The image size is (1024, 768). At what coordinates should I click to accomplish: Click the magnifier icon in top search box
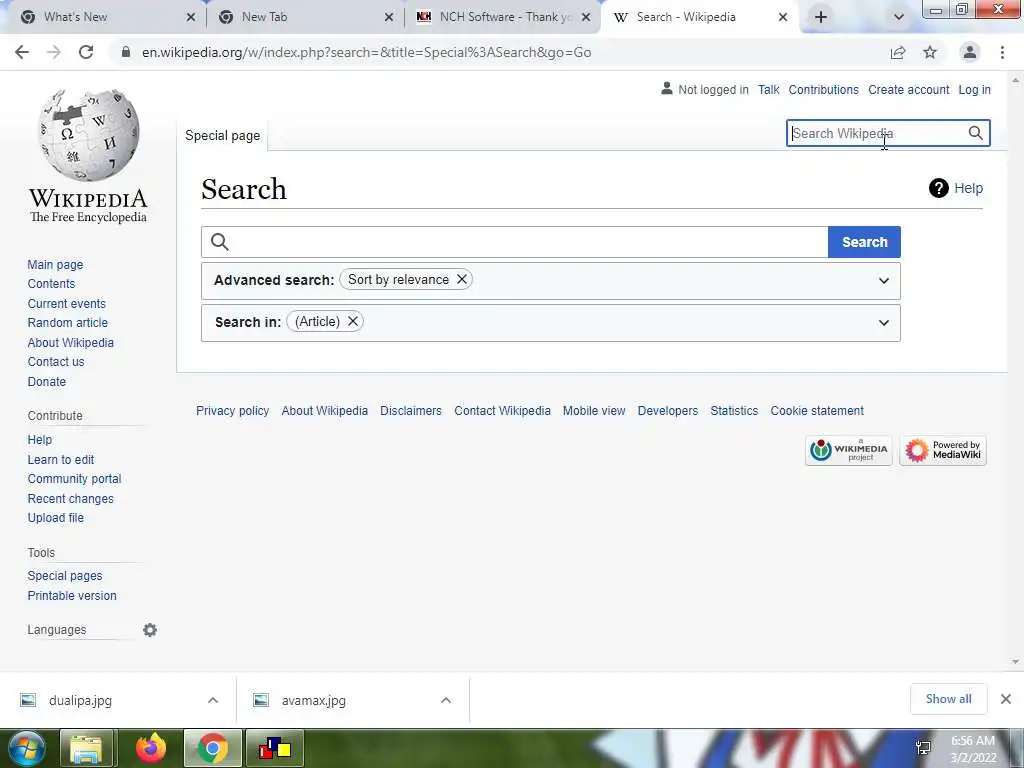tap(975, 133)
